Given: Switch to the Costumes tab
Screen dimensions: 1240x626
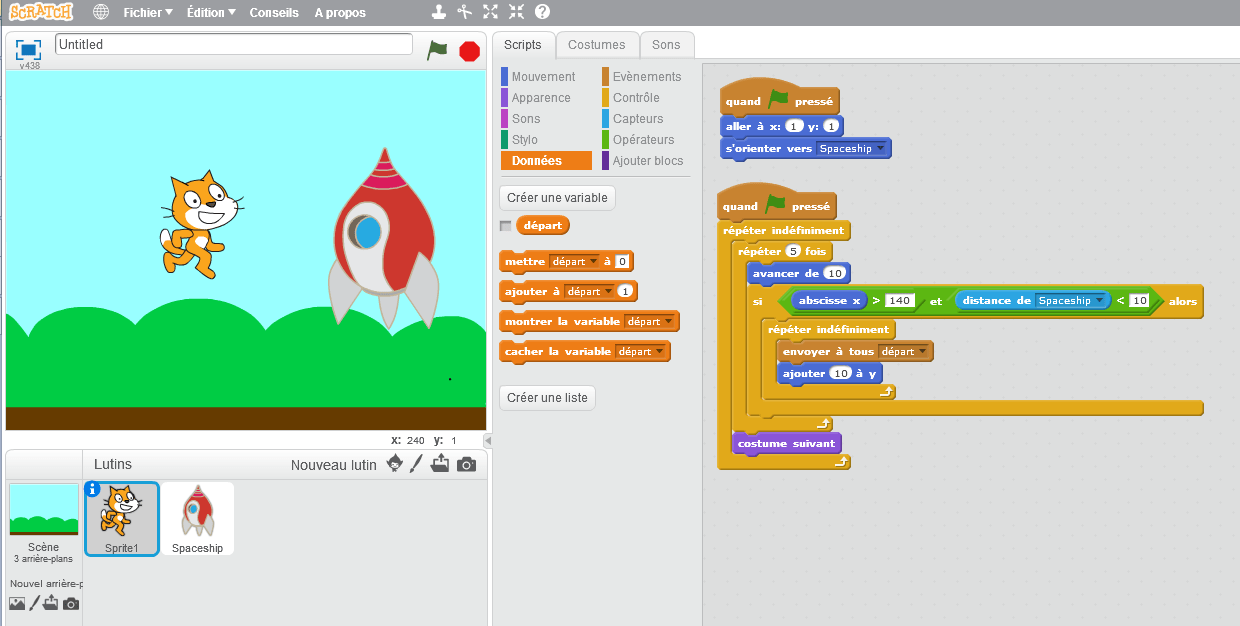Looking at the screenshot, I should (597, 45).
